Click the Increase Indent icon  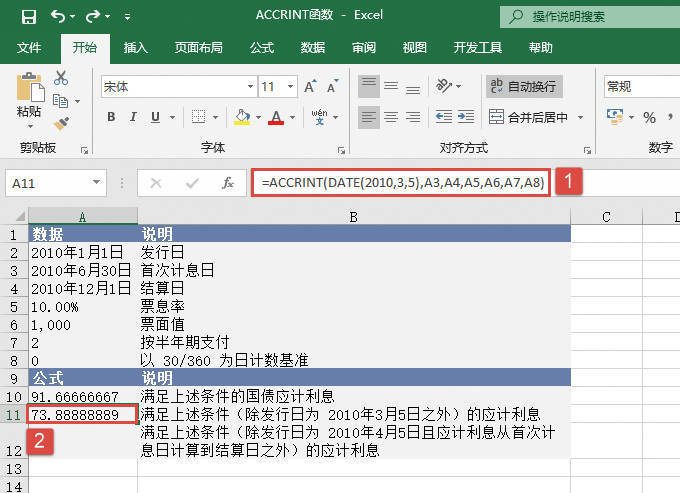466,117
